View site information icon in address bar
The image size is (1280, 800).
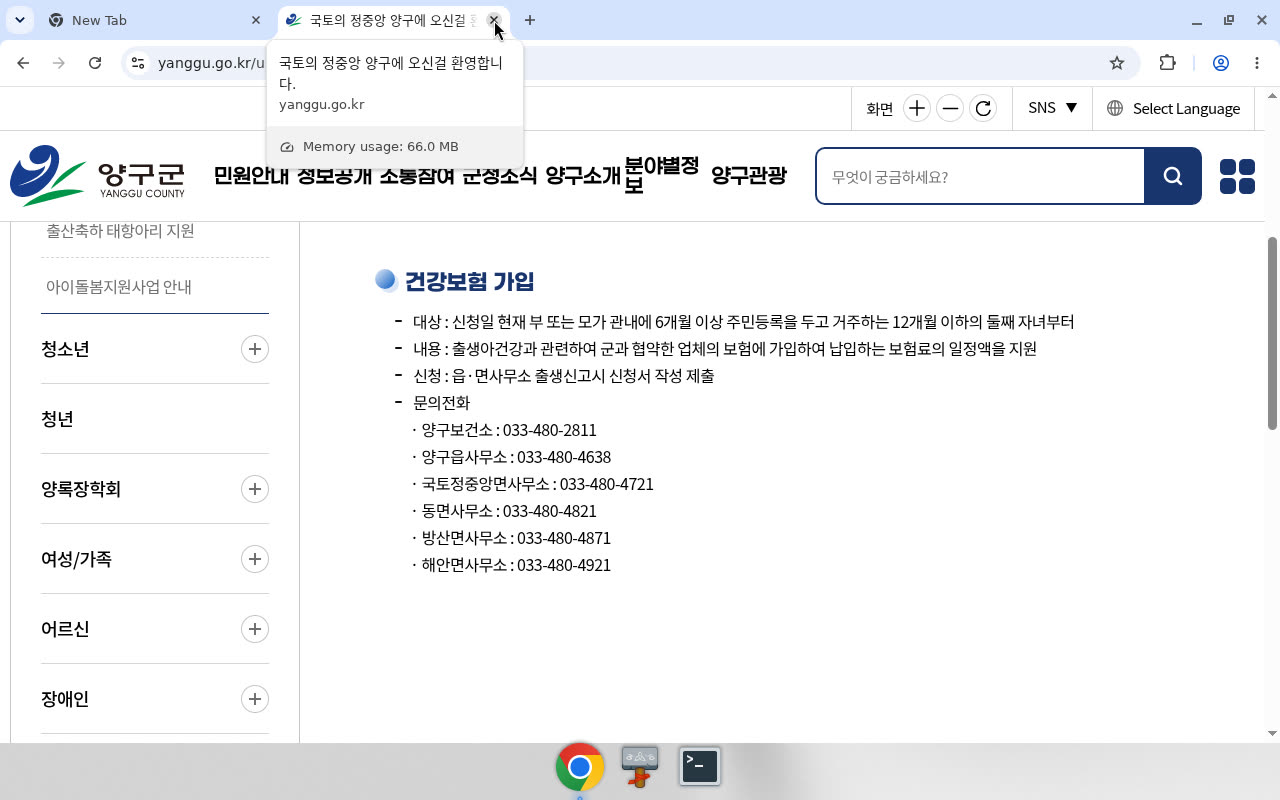coord(139,63)
